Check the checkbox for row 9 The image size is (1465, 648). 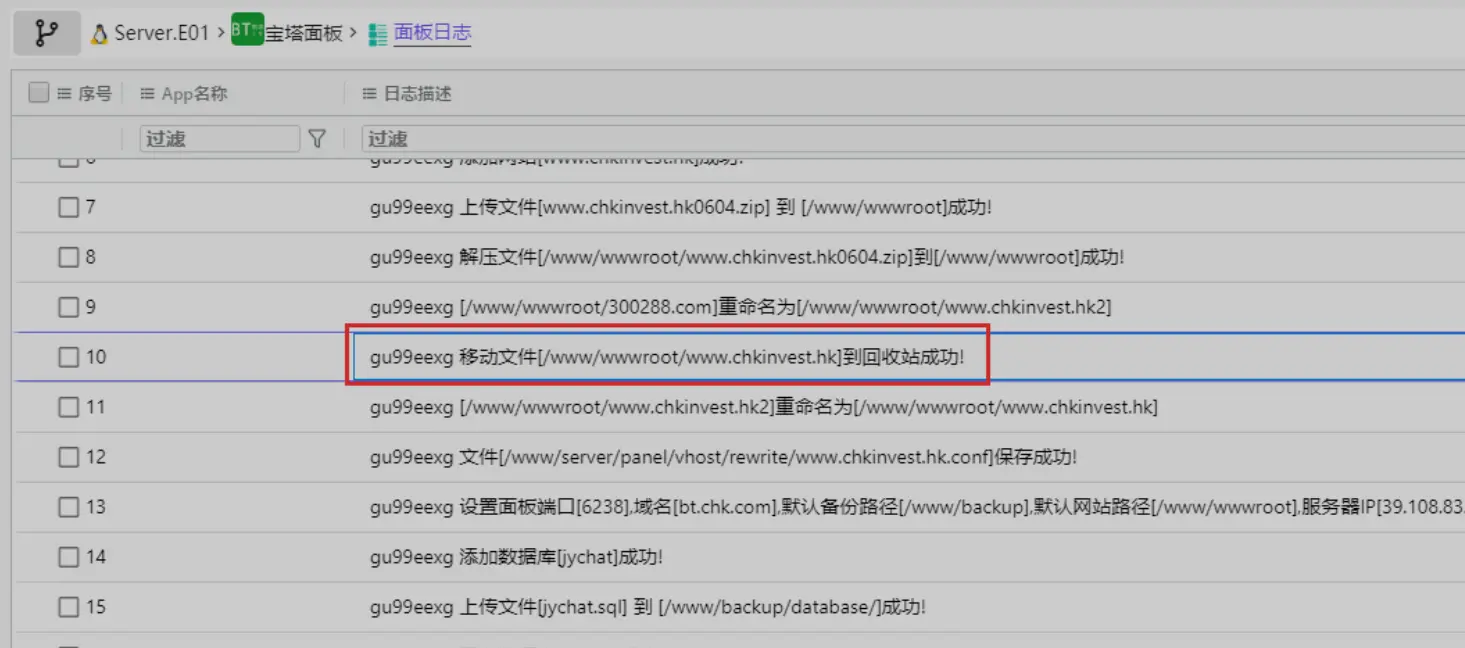pos(68,307)
